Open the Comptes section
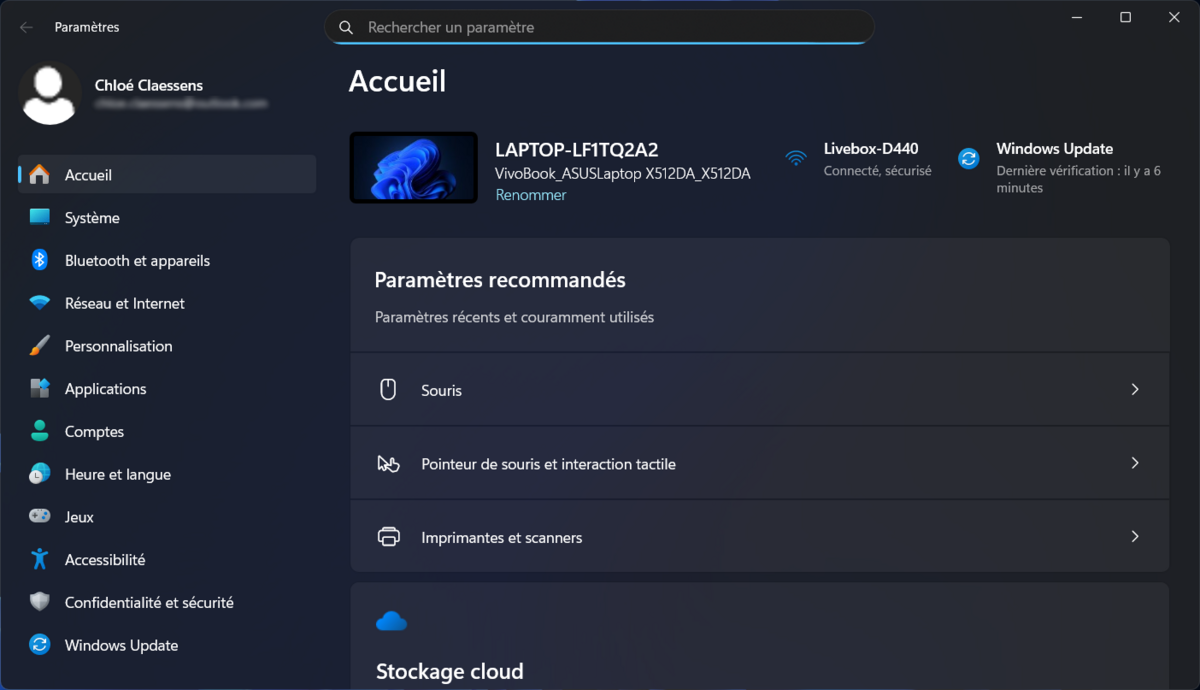The image size is (1200, 690). [x=167, y=431]
